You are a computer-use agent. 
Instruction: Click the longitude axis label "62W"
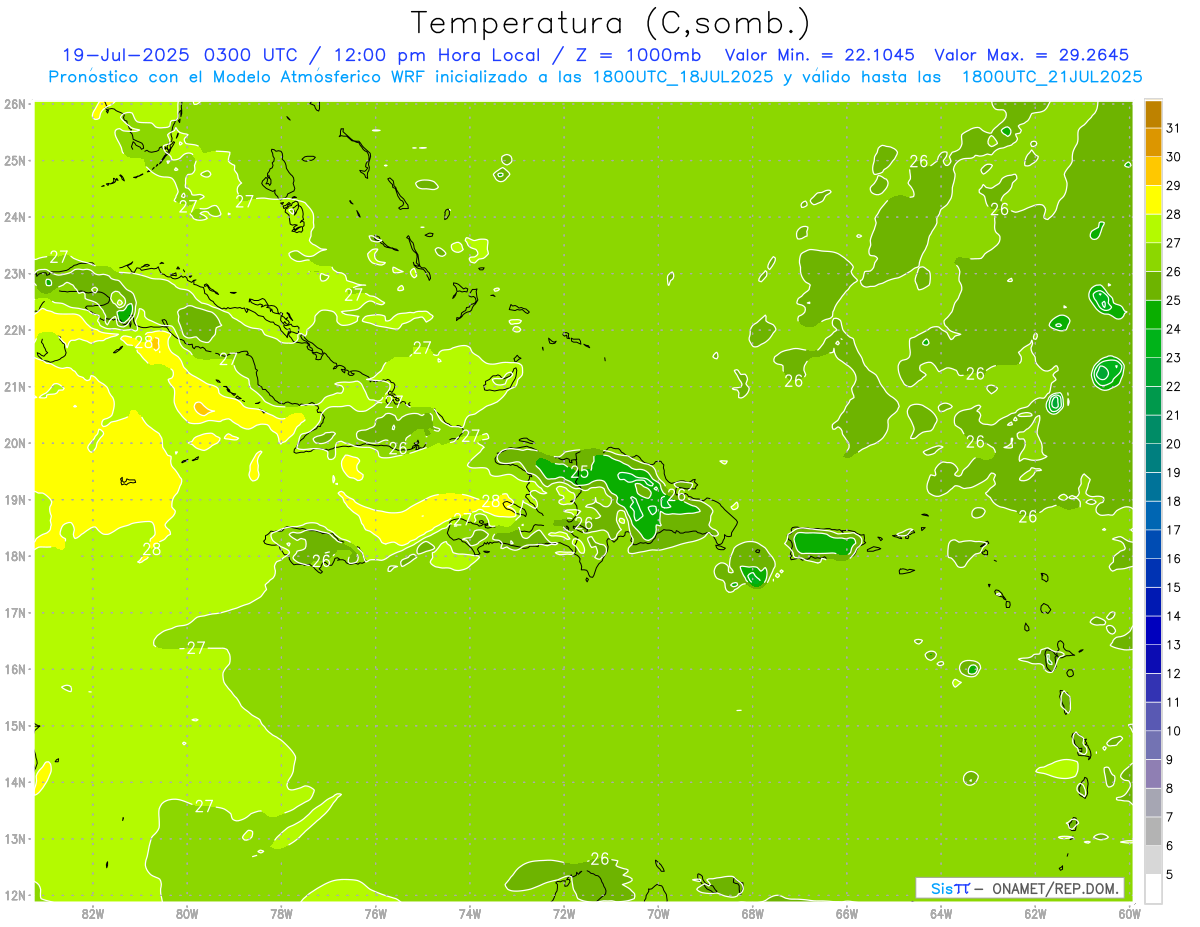tap(1035, 913)
